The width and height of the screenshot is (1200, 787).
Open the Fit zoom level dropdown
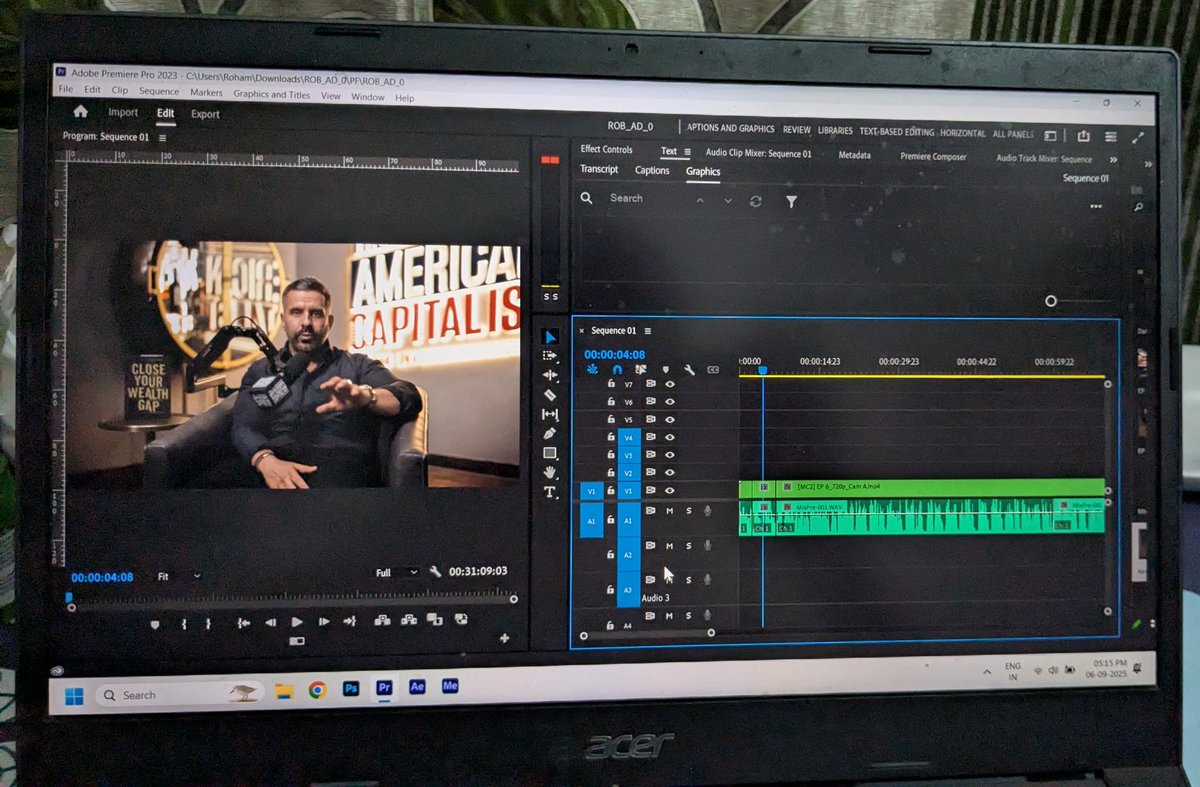point(179,576)
